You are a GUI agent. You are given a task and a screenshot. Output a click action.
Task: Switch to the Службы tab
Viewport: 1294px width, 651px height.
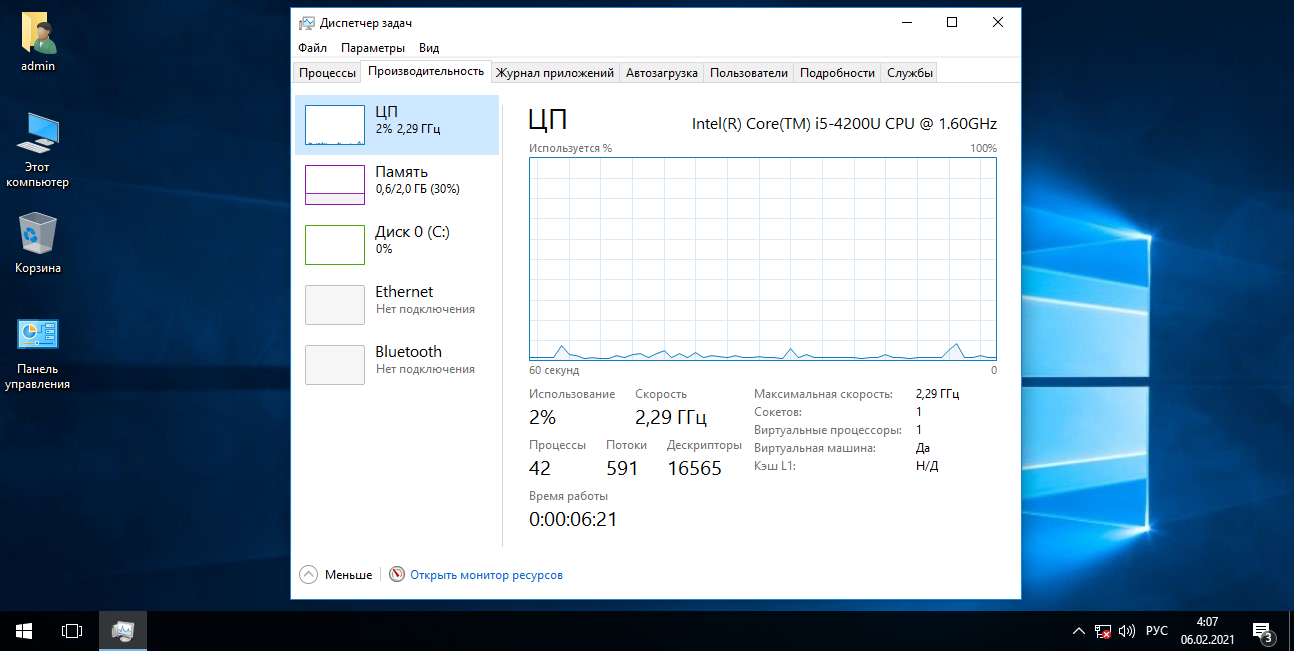click(x=910, y=73)
